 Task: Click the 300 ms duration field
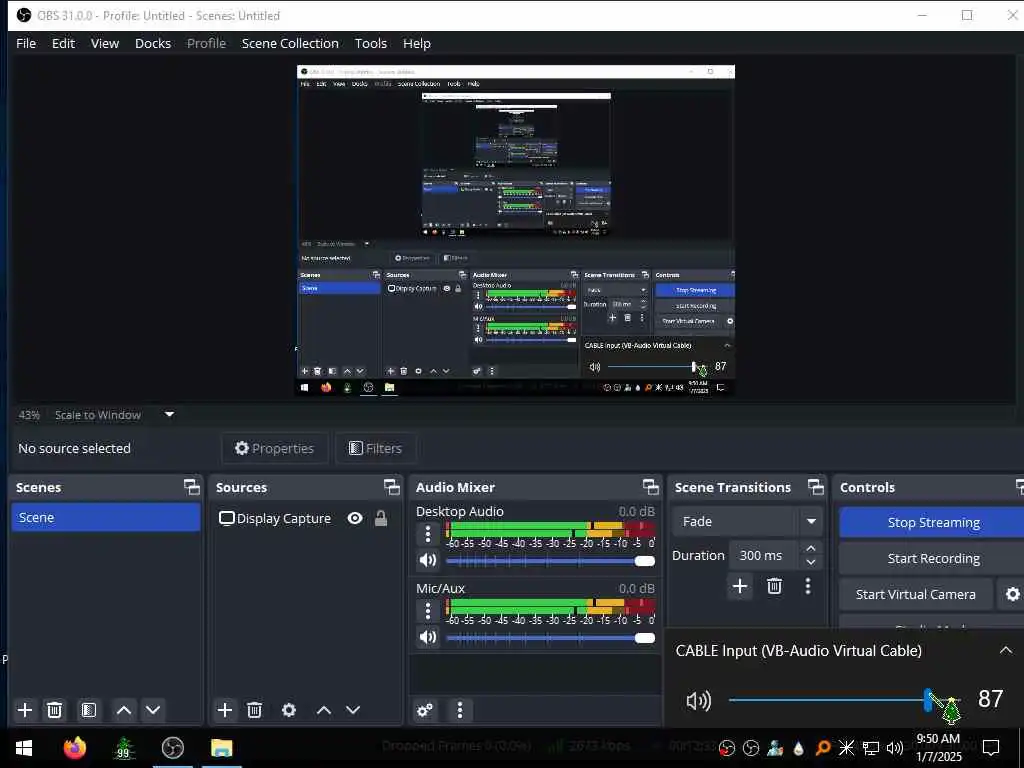click(763, 555)
